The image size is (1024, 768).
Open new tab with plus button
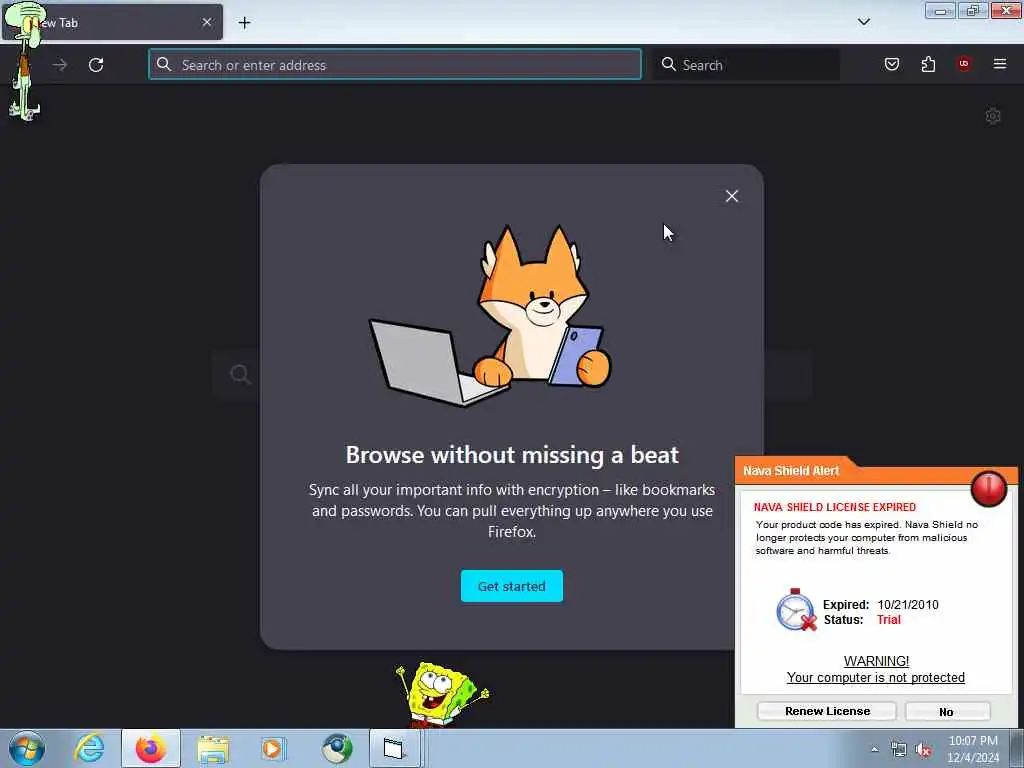244,23
